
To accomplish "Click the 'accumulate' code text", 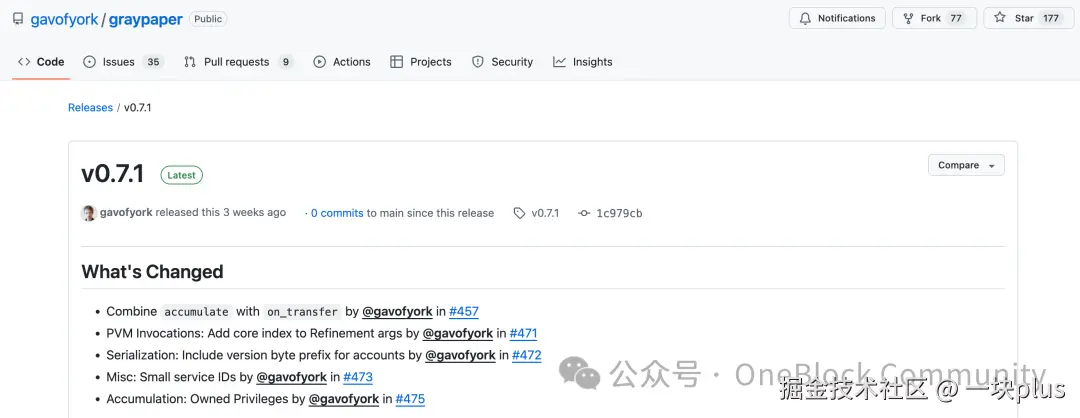I will pyautogui.click(x=196, y=312).
